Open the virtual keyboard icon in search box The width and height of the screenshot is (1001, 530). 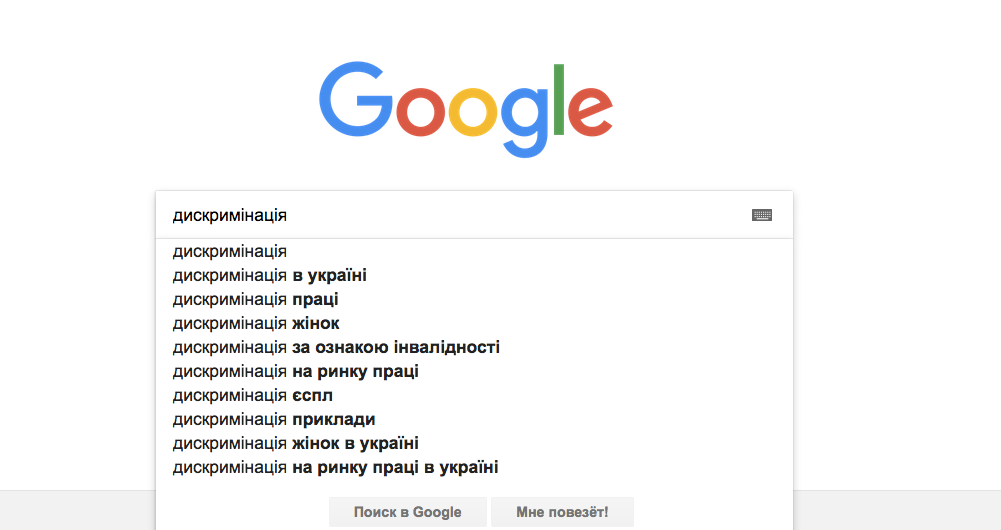[x=762, y=215]
